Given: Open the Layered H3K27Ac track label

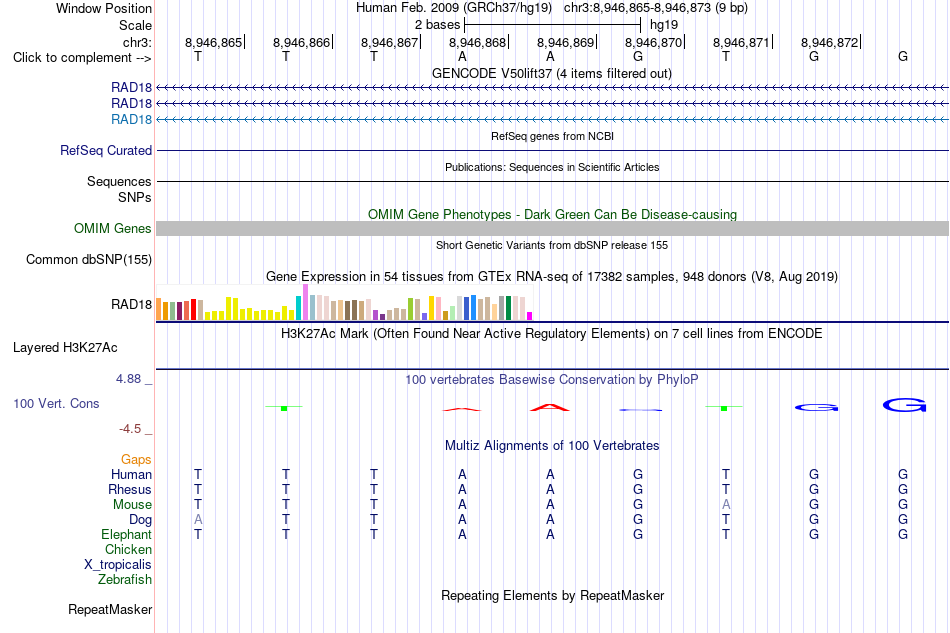Looking at the screenshot, I should point(65,348).
